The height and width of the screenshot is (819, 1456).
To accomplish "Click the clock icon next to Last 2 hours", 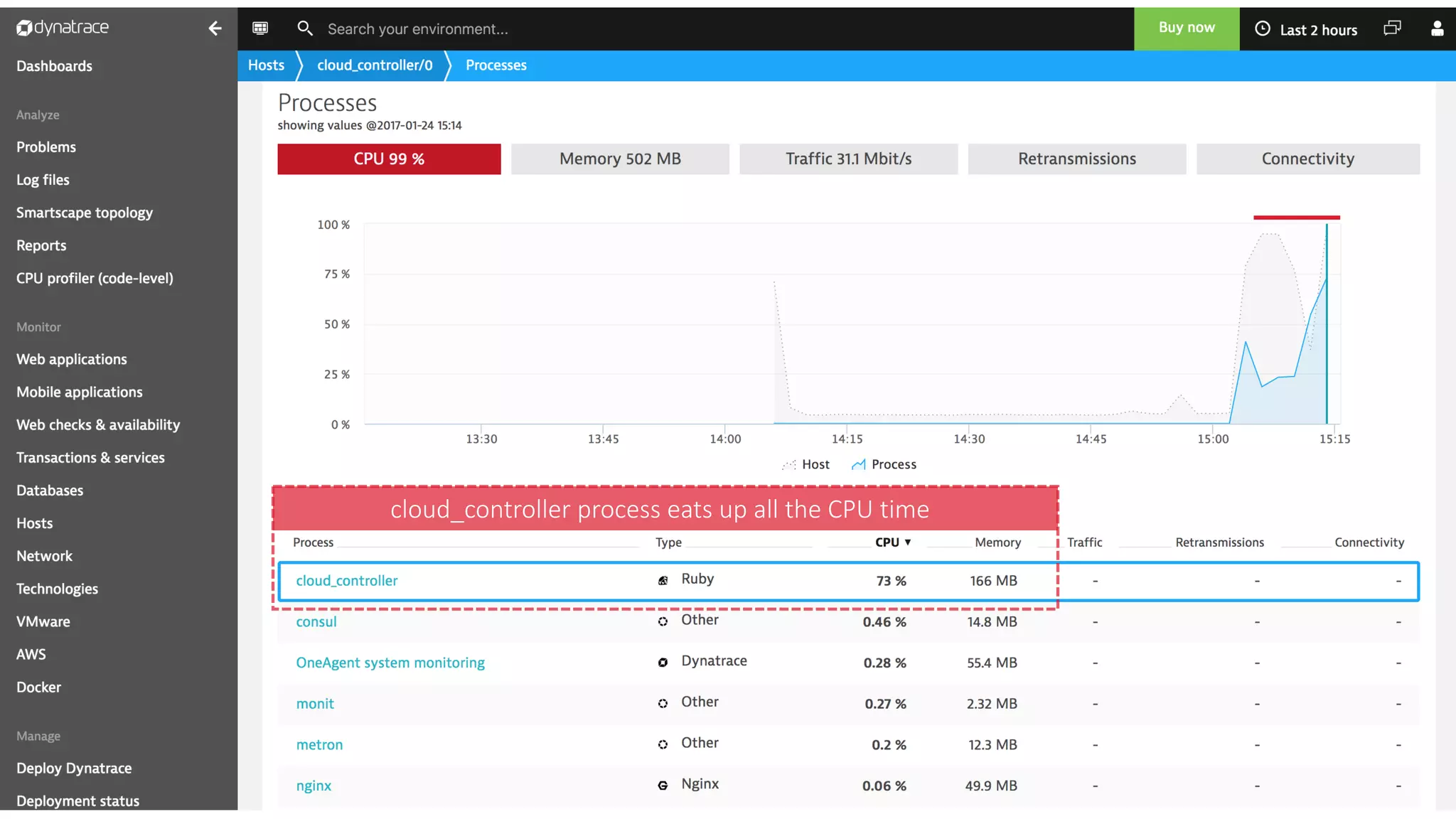I will click(x=1263, y=28).
